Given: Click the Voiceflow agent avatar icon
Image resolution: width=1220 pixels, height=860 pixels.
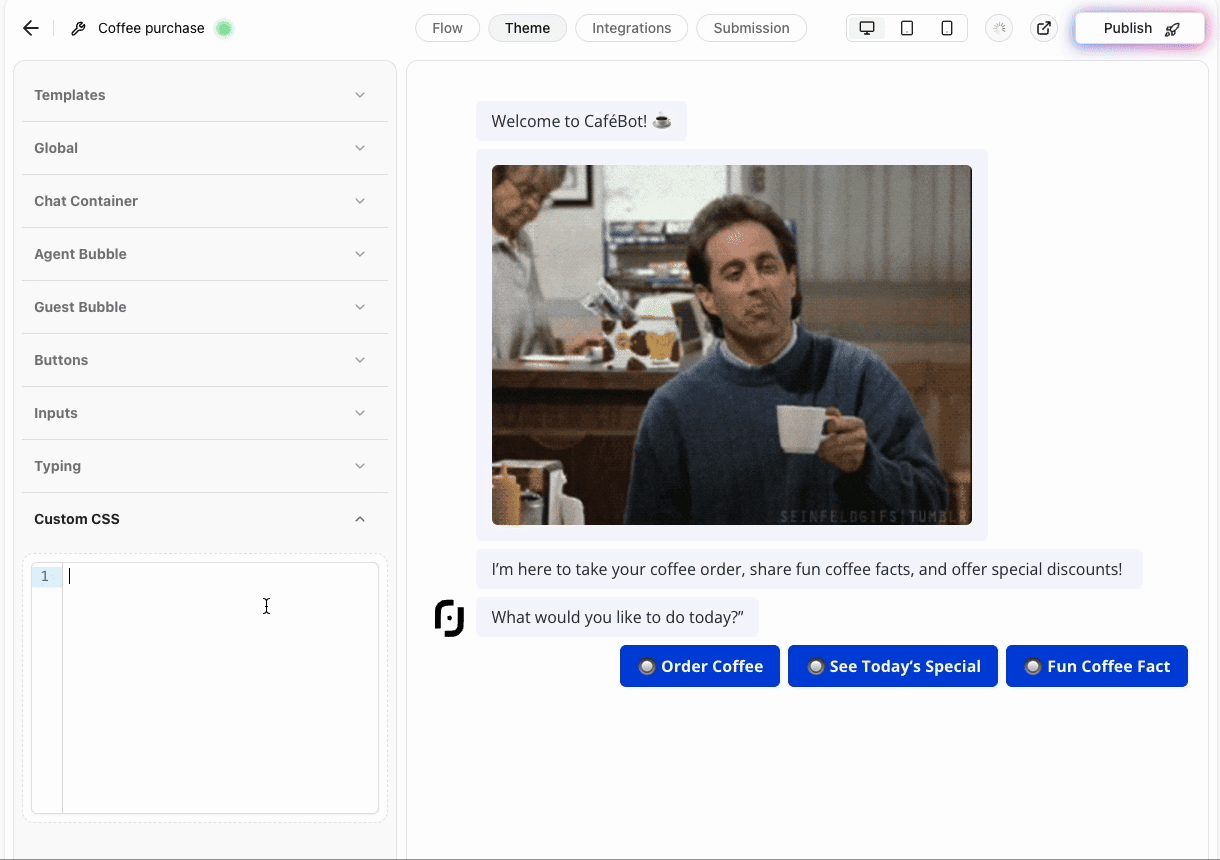Looking at the screenshot, I should point(449,617).
